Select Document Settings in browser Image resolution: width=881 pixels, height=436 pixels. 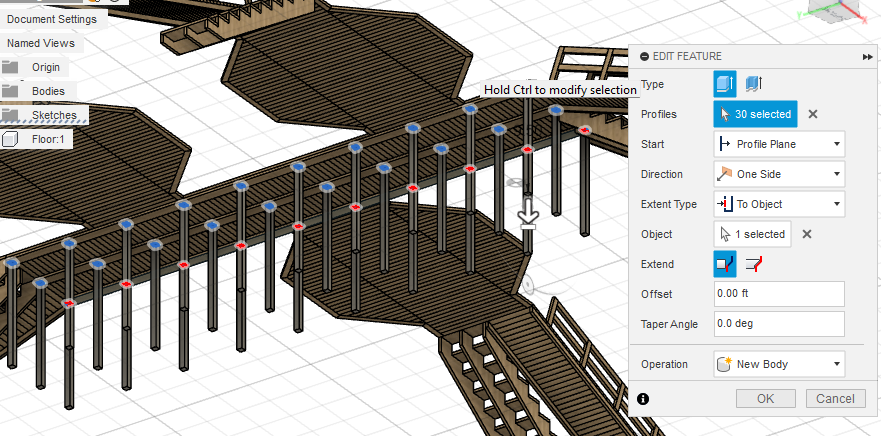click(x=52, y=19)
